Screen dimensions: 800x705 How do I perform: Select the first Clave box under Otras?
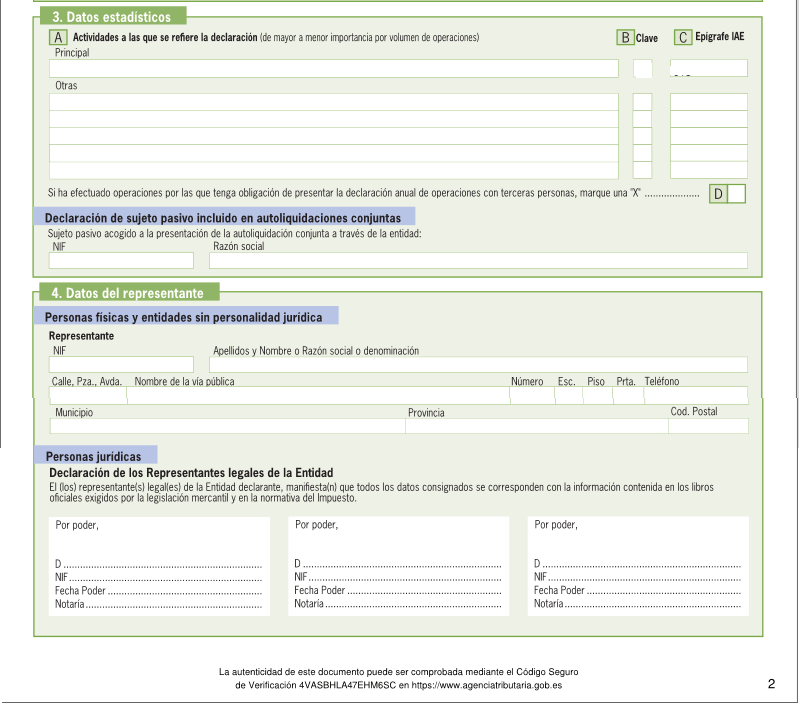coord(643,102)
